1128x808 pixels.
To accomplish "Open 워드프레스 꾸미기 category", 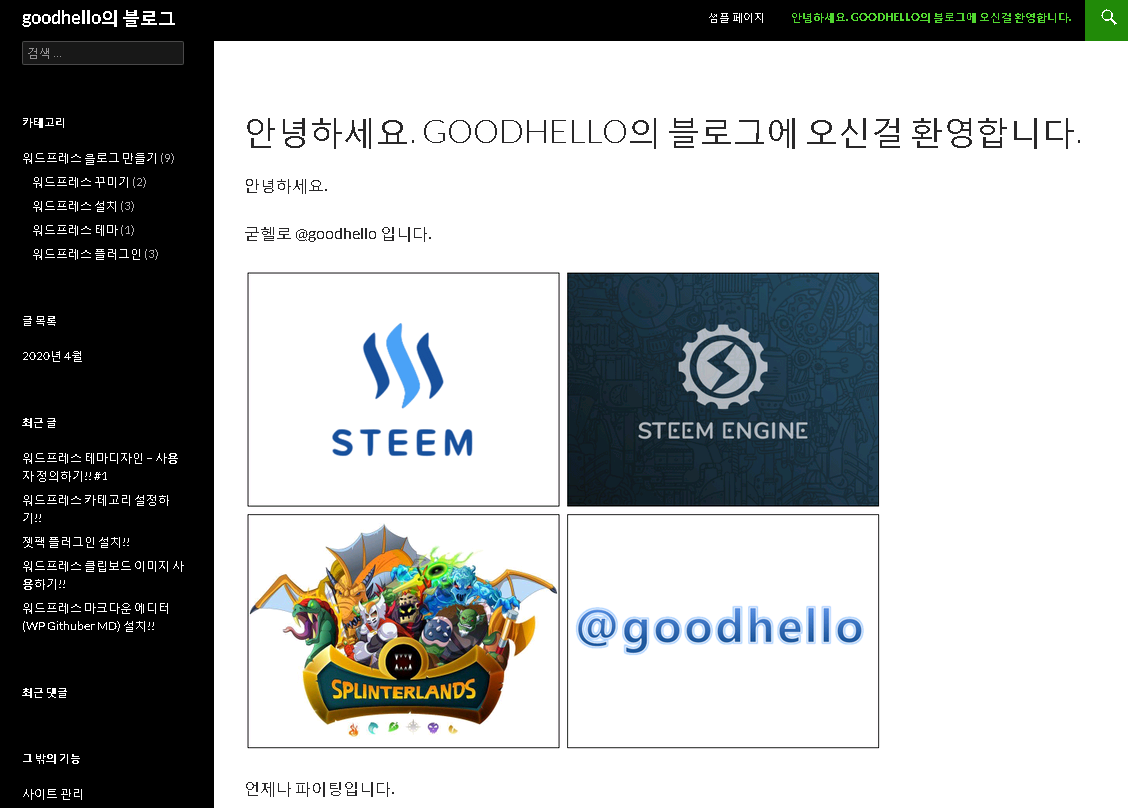I will [81, 182].
